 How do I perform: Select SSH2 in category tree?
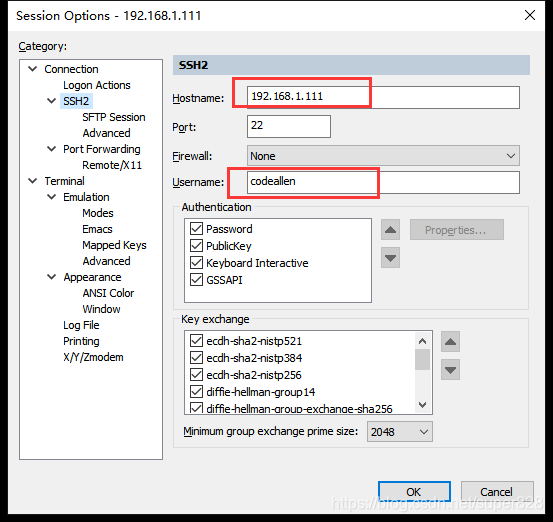coord(76,101)
